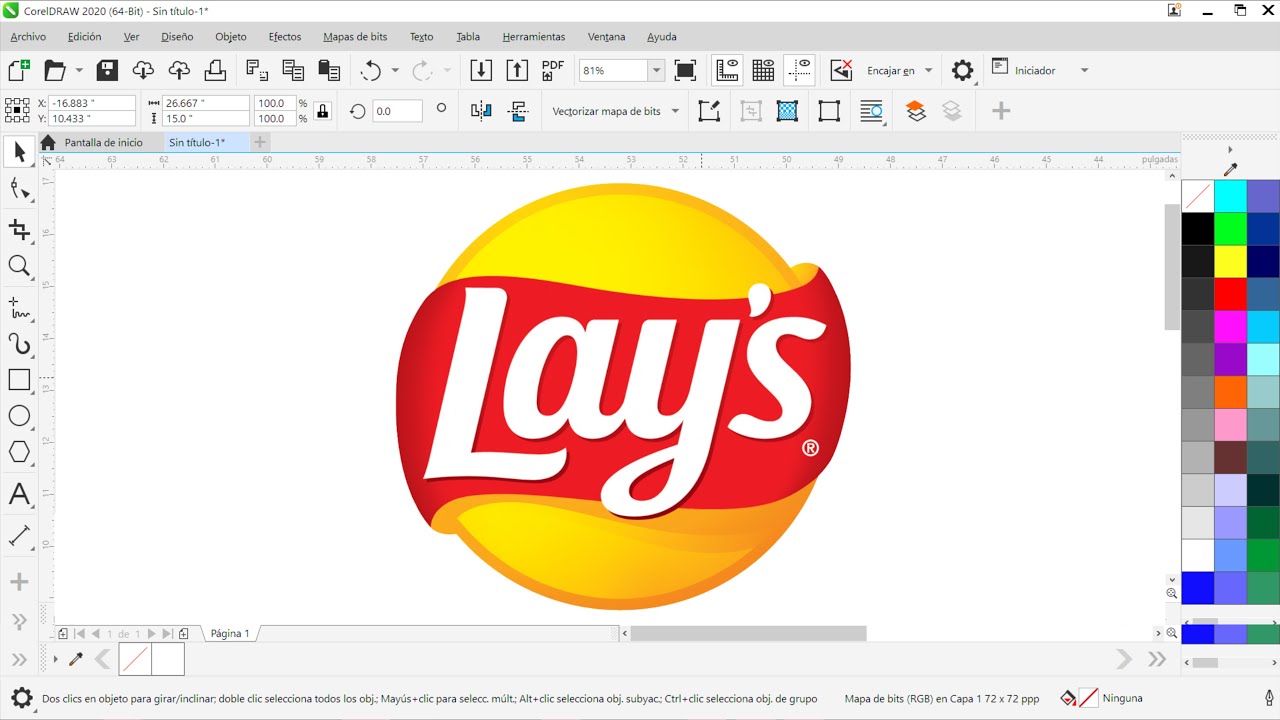Click the Save disk icon
The image size is (1280, 720).
click(107, 70)
